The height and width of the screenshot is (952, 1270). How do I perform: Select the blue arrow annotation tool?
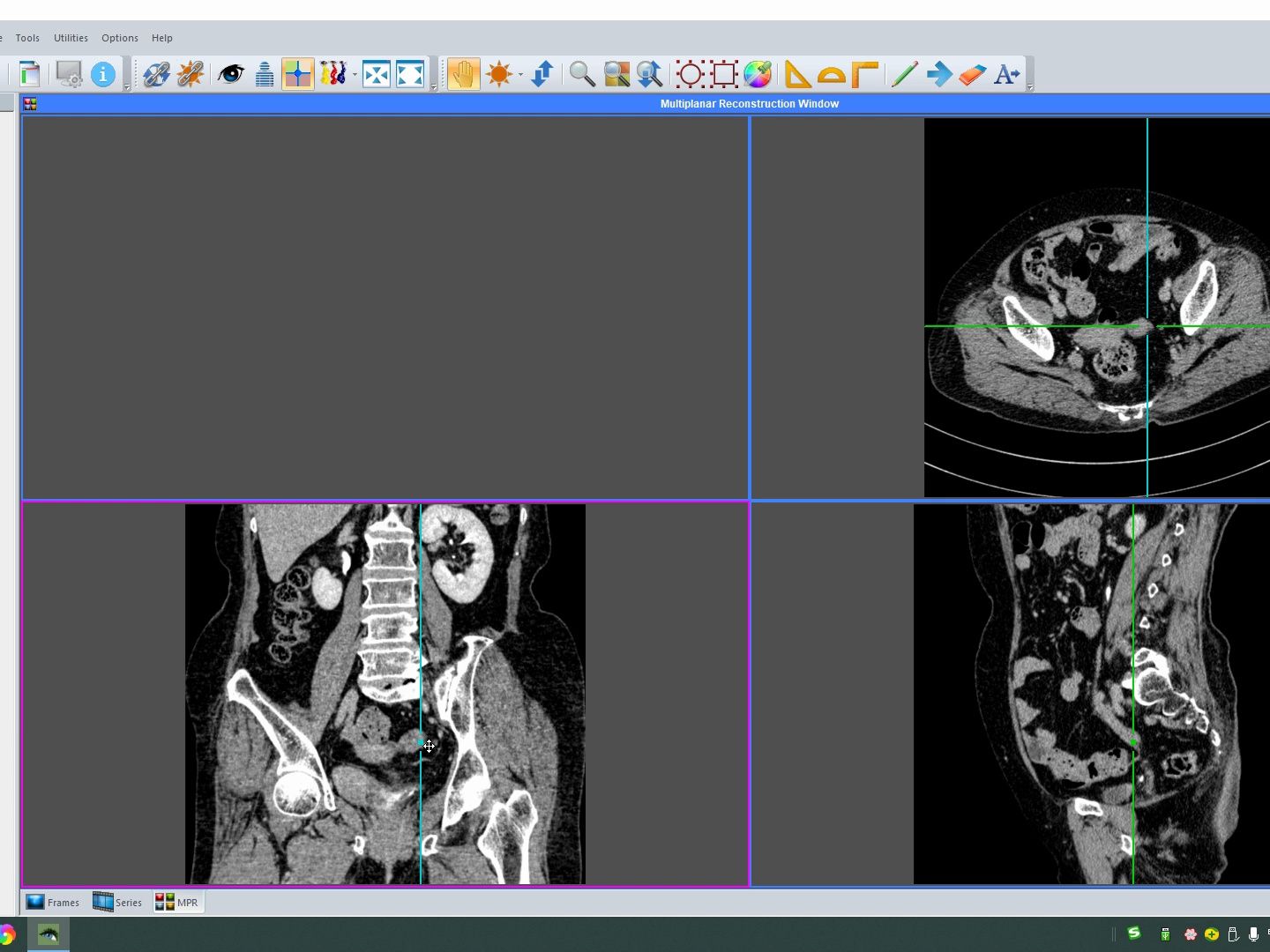point(939,74)
